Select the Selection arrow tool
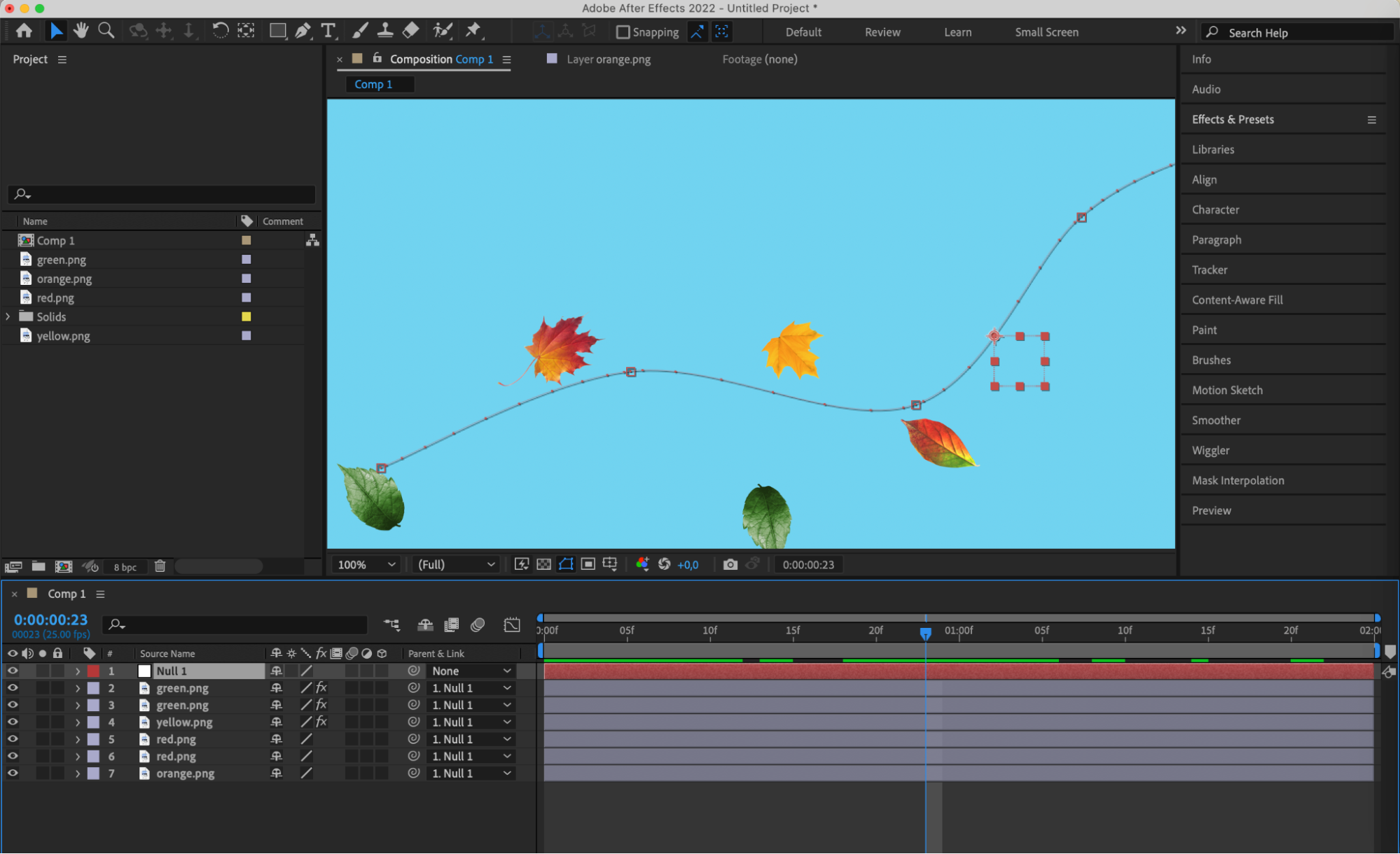This screenshot has width=1400, height=854. coord(55,31)
